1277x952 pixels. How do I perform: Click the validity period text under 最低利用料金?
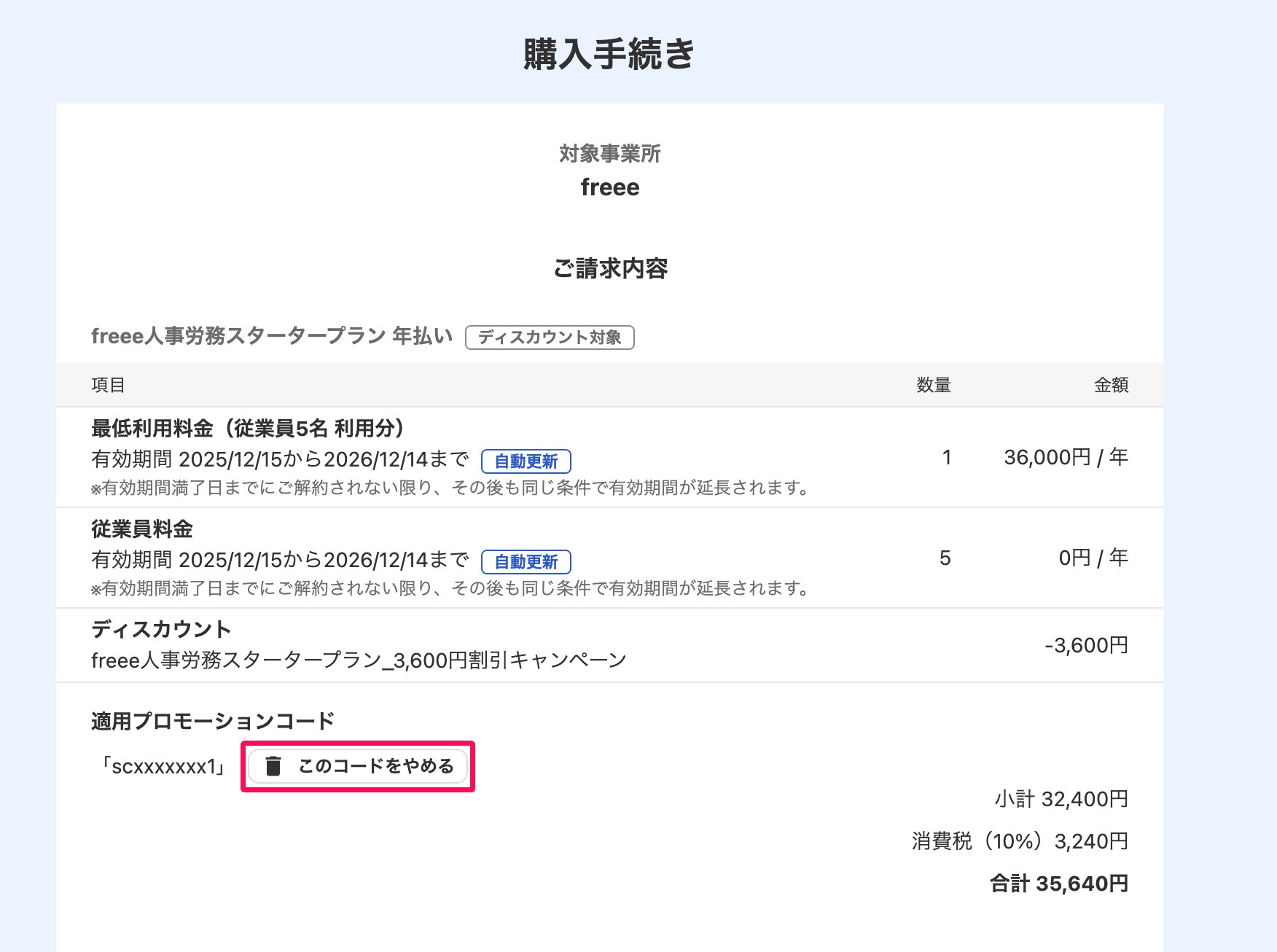coord(281,459)
